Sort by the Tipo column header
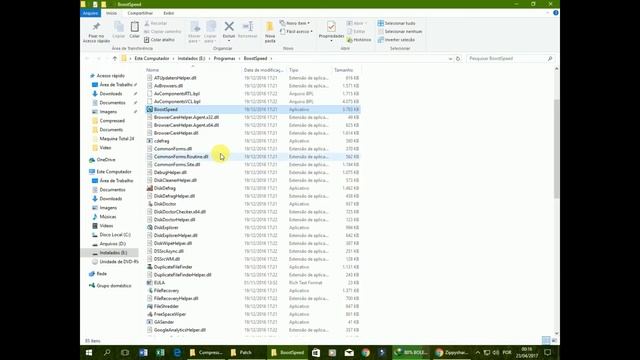This screenshot has width=640, height=360. 293,70
